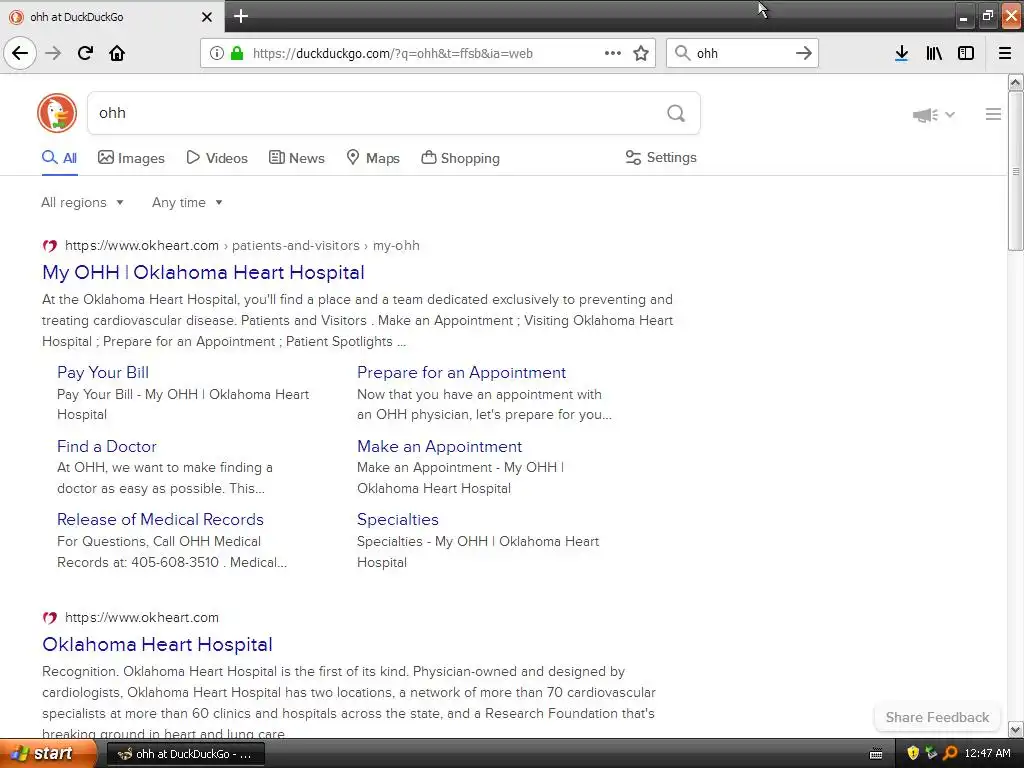Screen dimensions: 1024x768
Task: Click magnifier icon in Firefox search box
Action: (x=682, y=53)
